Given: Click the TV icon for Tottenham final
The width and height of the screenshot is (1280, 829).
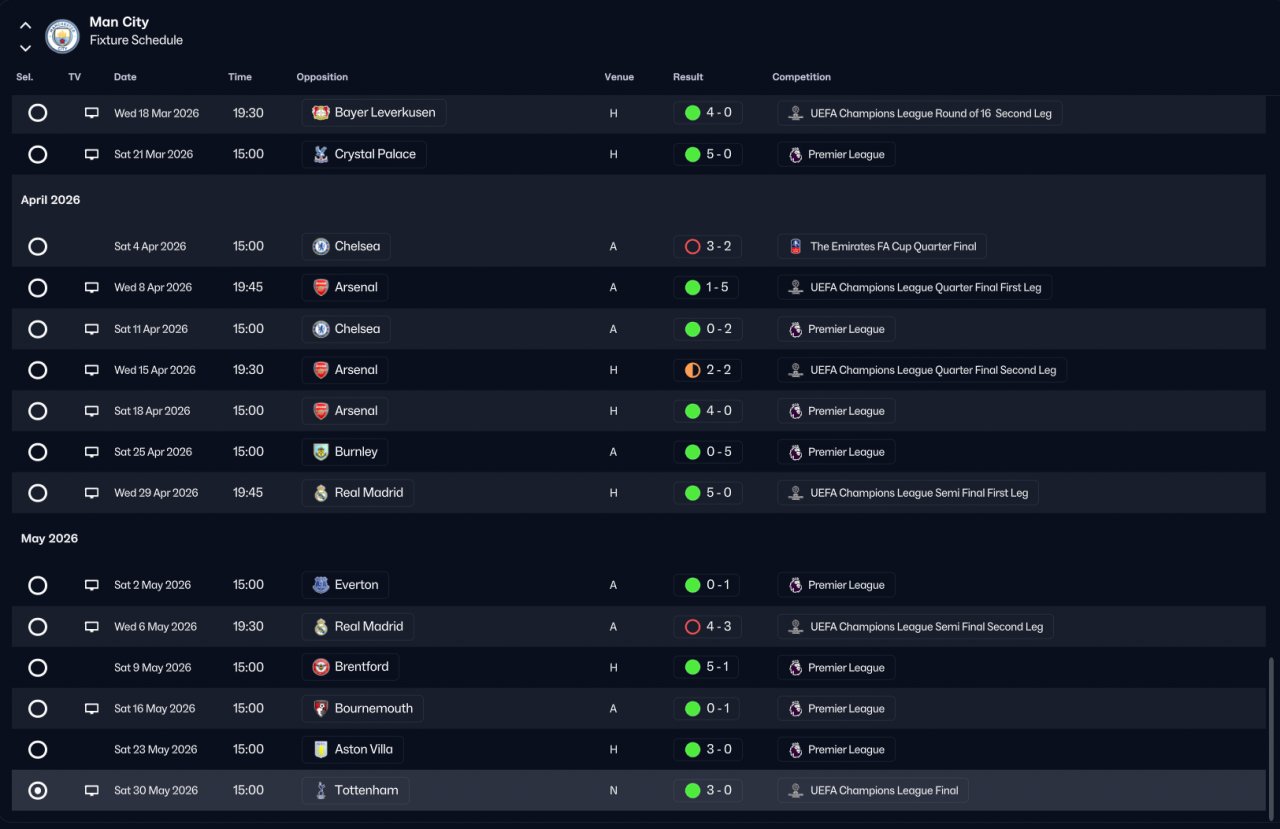Looking at the screenshot, I should click(92, 791).
